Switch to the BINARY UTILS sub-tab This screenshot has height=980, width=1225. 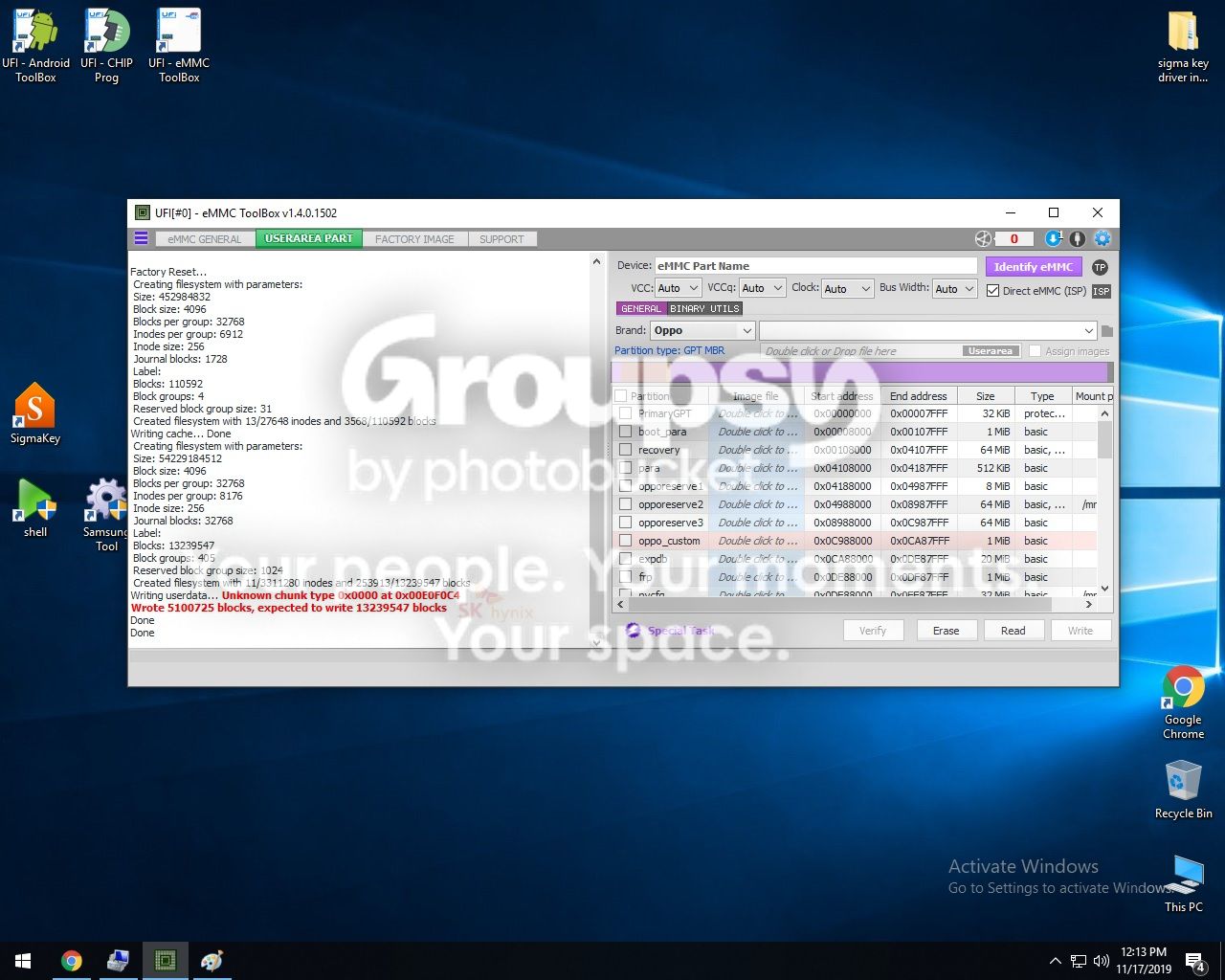point(704,309)
